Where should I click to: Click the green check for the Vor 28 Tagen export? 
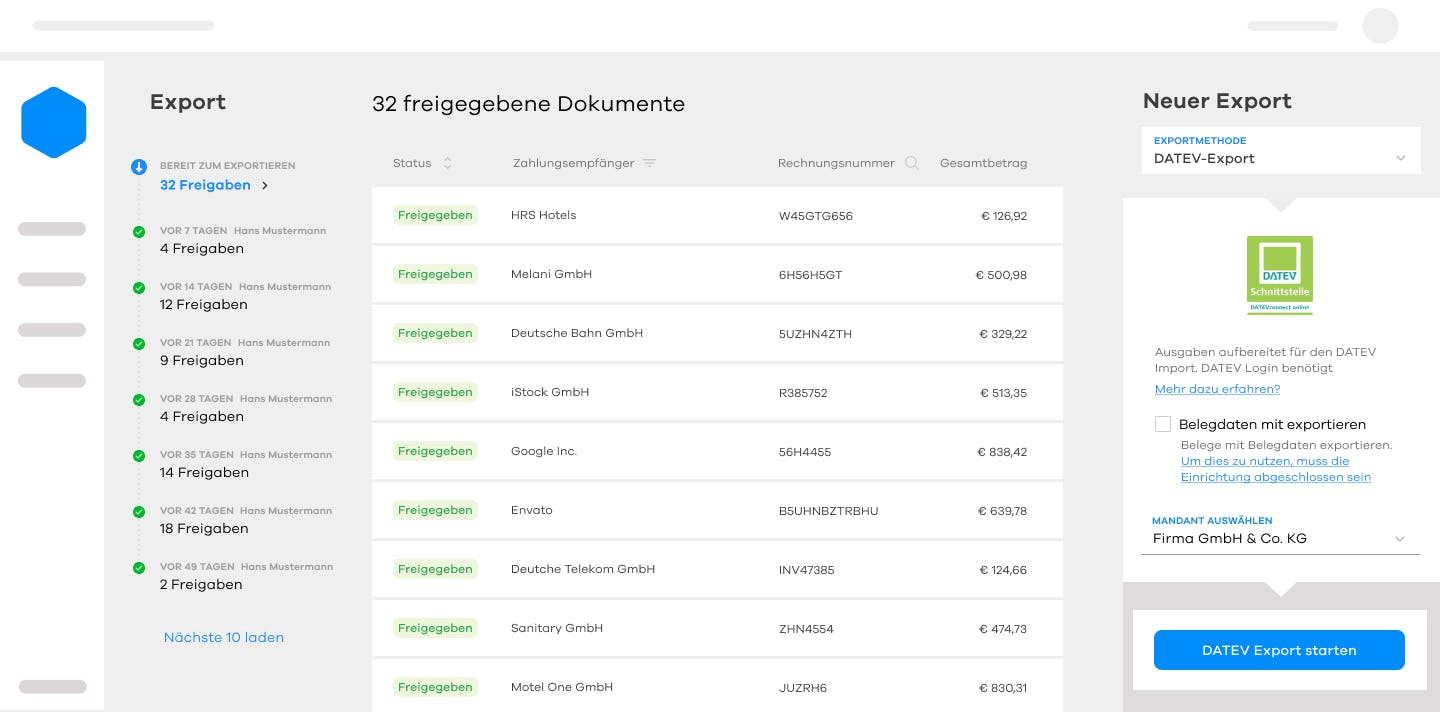[x=139, y=400]
